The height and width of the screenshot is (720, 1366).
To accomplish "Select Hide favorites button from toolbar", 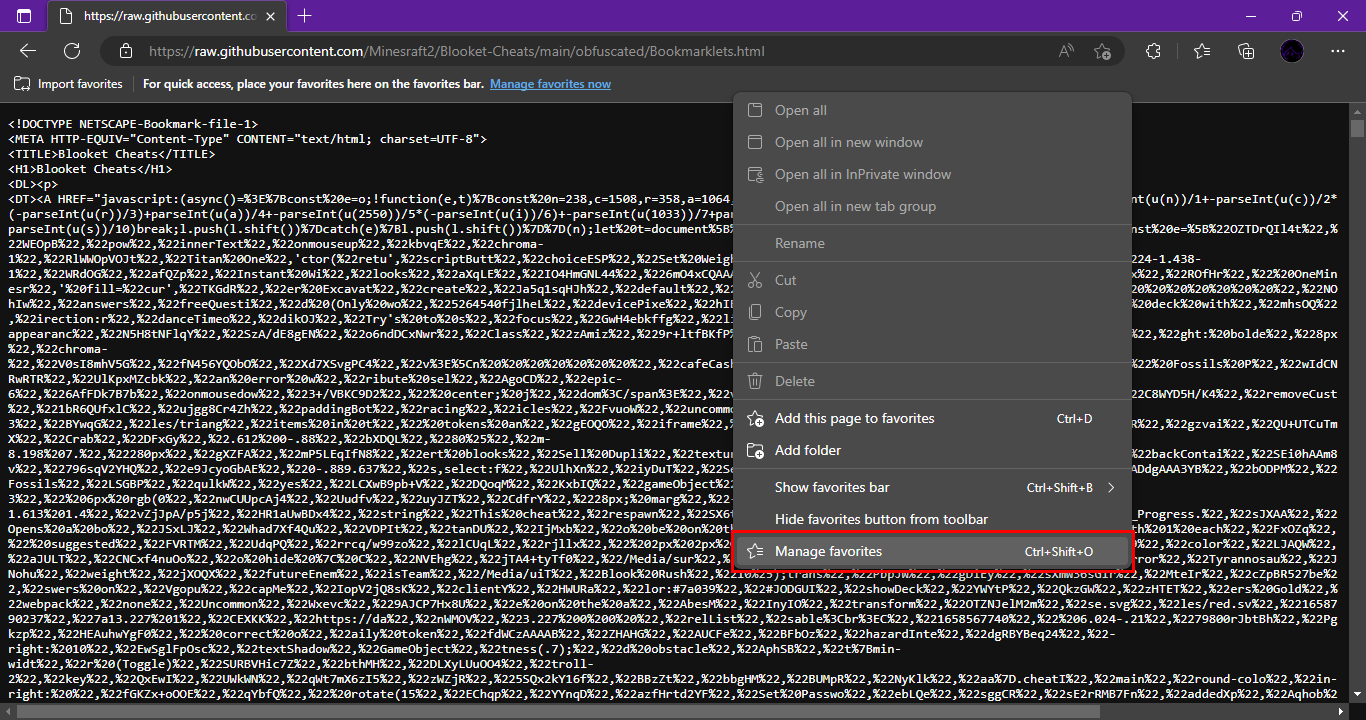I will [x=932, y=520].
